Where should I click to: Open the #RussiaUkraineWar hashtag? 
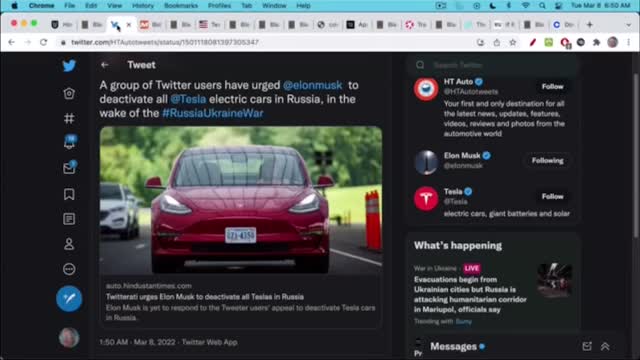click(213, 113)
